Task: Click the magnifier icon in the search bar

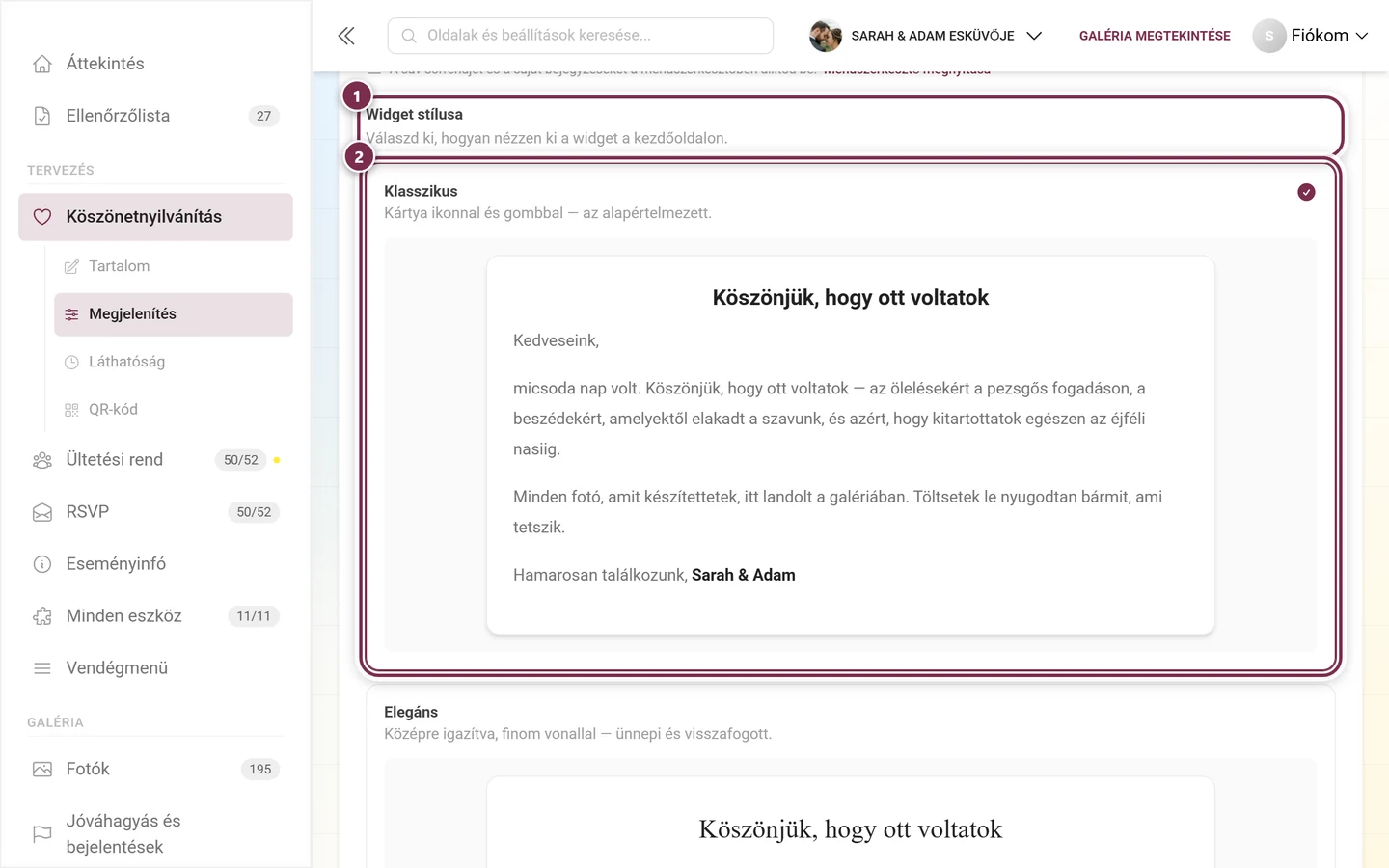Action: (x=409, y=36)
